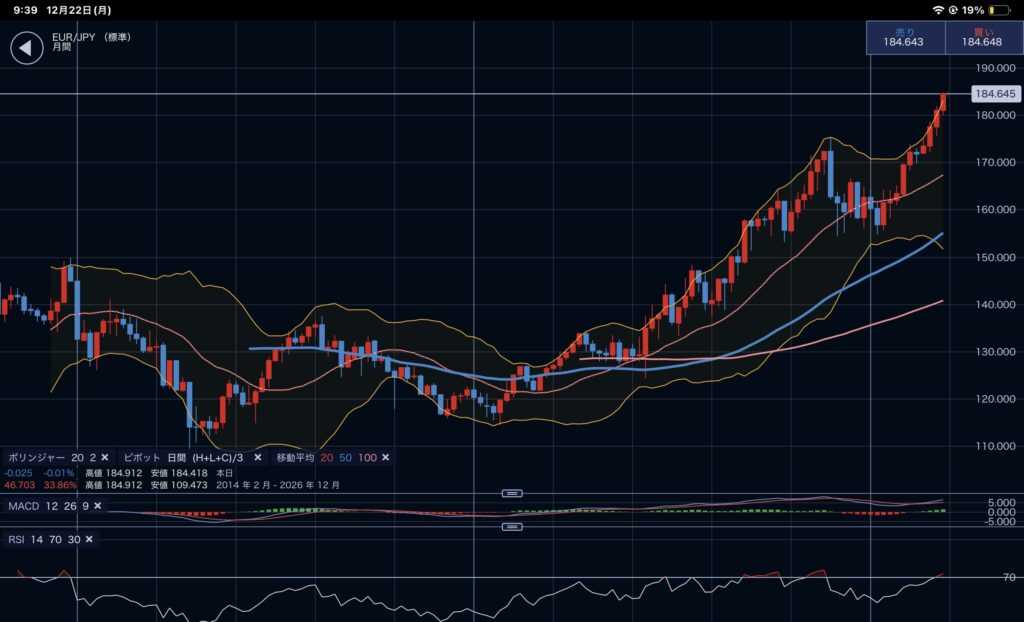Grab the resize handle below MACD panel
This screenshot has width=1024, height=622.
512,526
